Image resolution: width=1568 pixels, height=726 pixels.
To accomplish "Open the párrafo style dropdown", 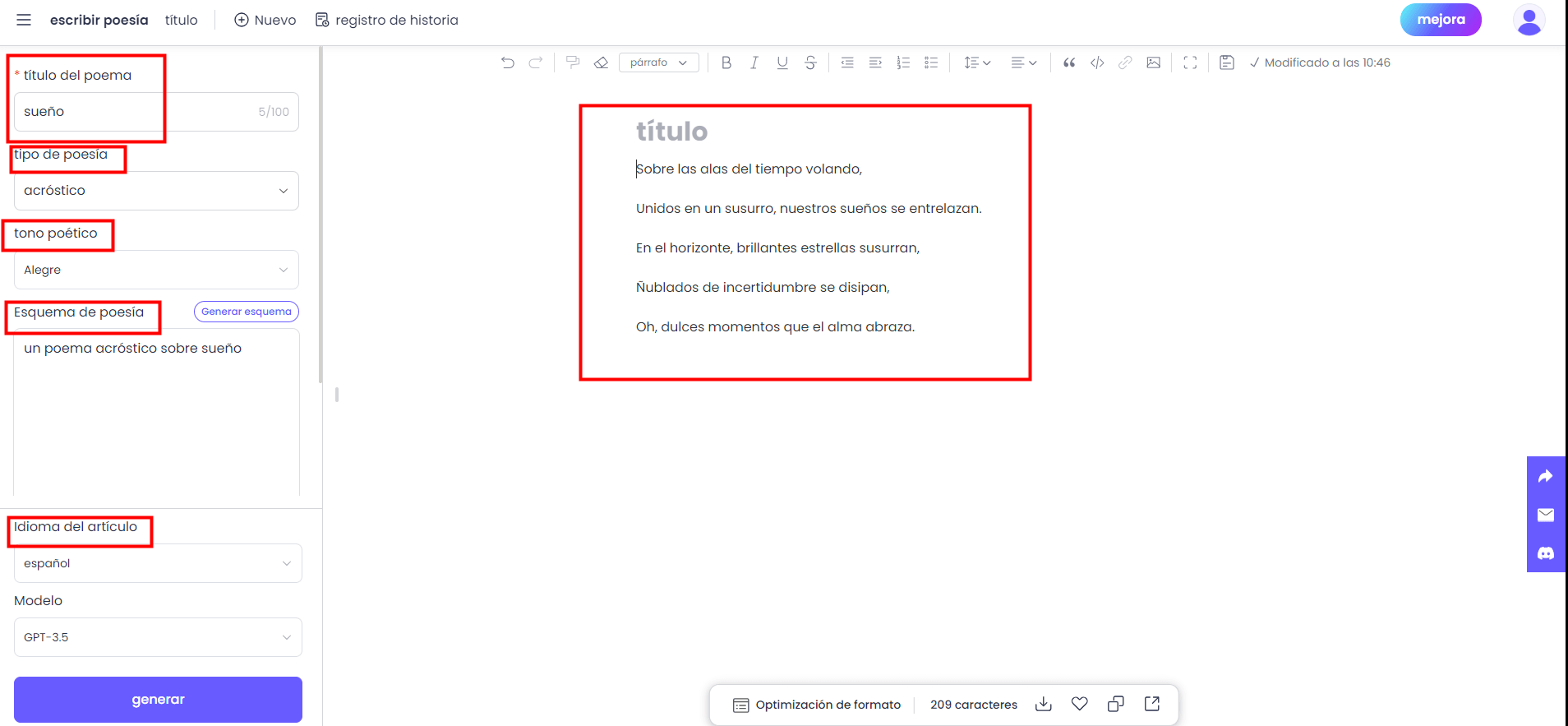I will (x=659, y=62).
